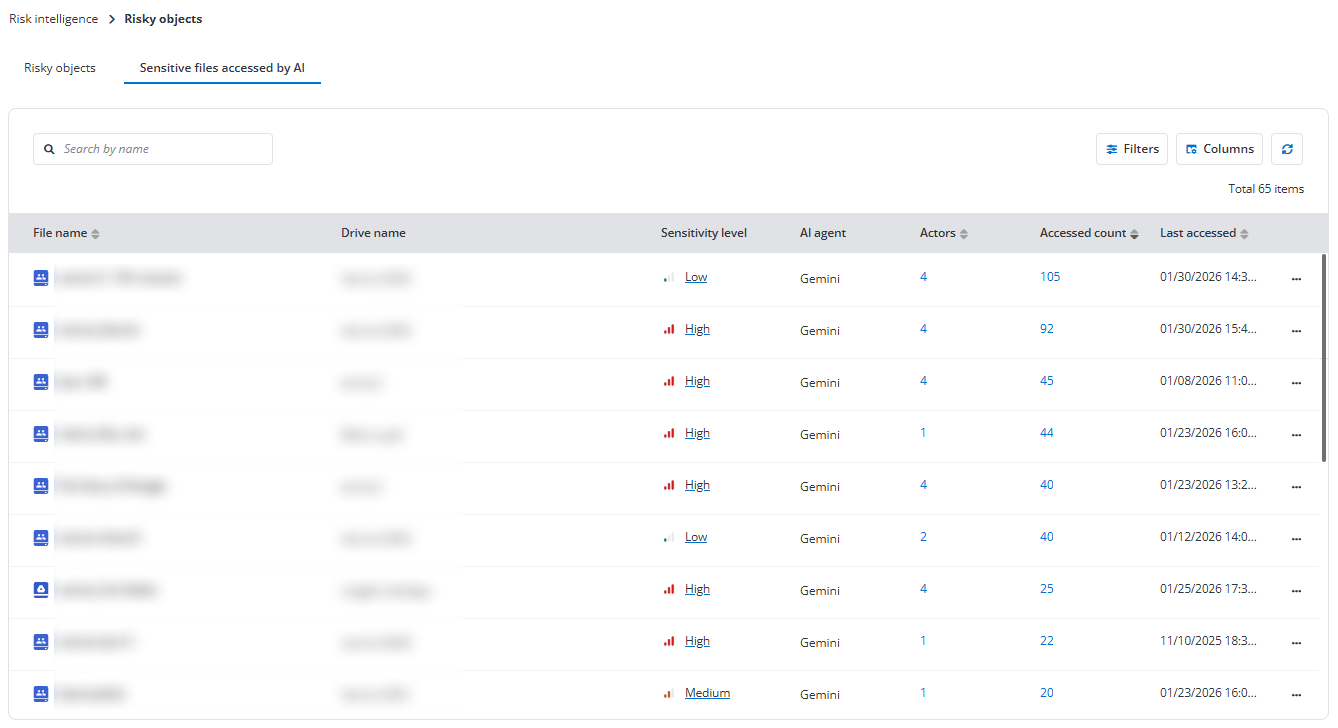Click the magnifier icon in the search box

tap(49, 148)
